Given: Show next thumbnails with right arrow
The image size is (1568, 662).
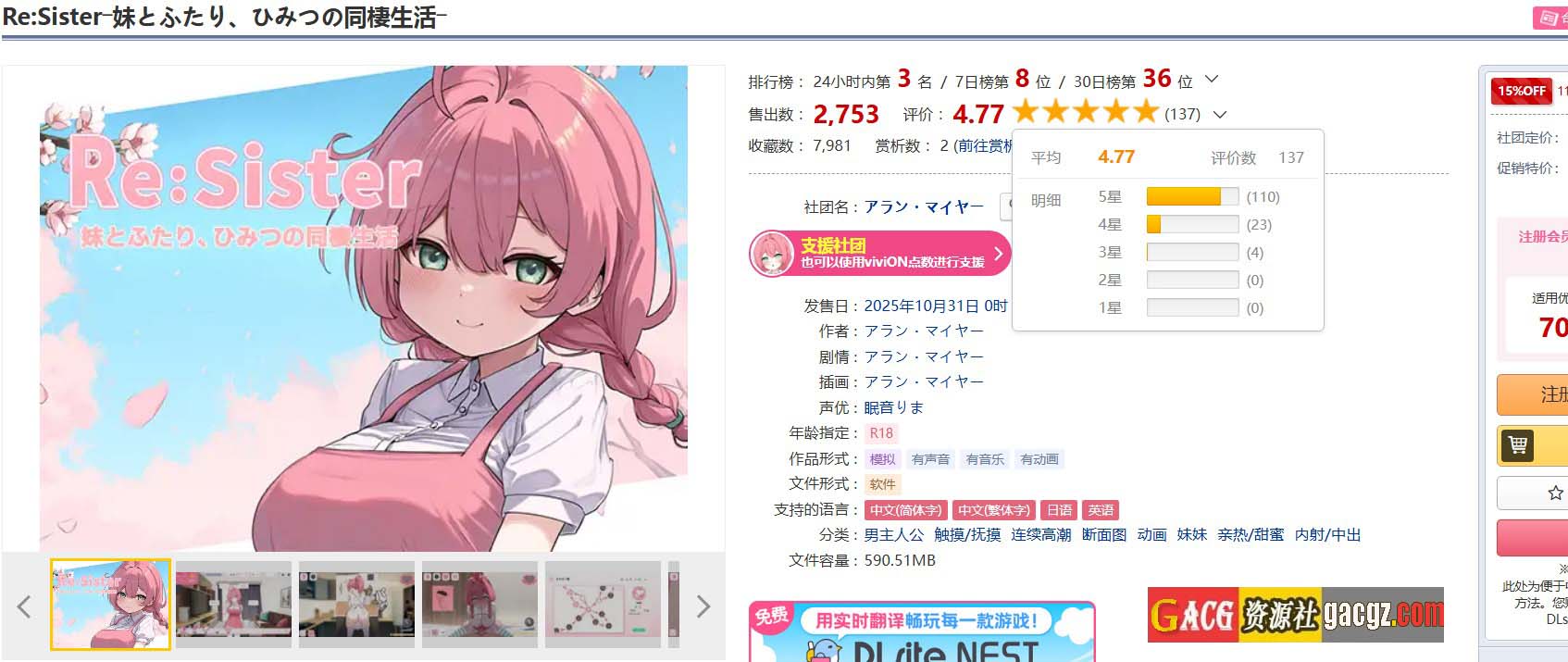Looking at the screenshot, I should pos(703,606).
